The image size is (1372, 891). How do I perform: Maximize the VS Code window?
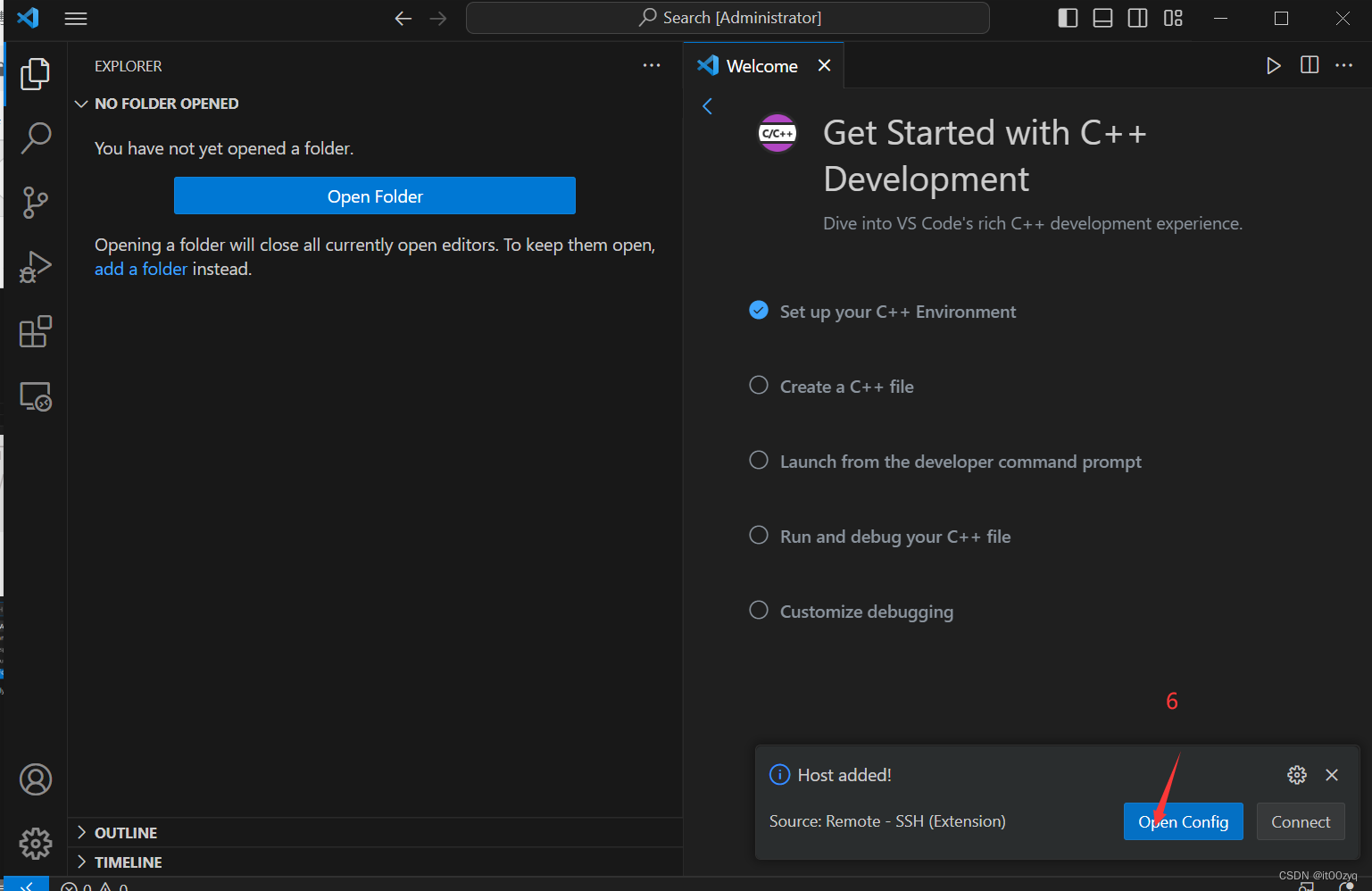1282,18
